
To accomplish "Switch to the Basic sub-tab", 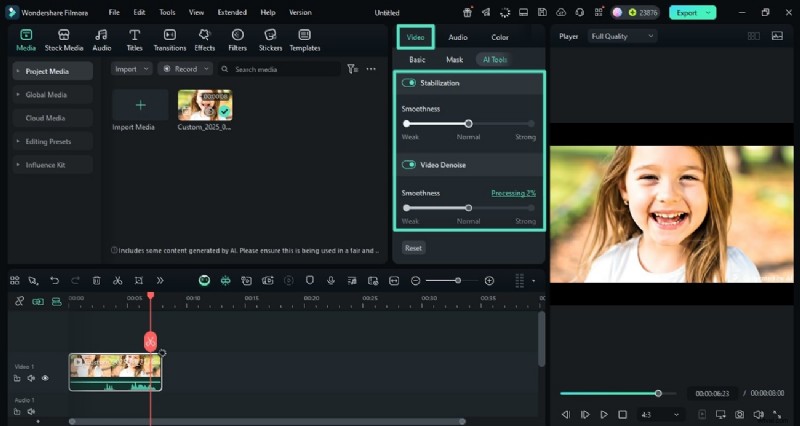I will [x=417, y=60].
